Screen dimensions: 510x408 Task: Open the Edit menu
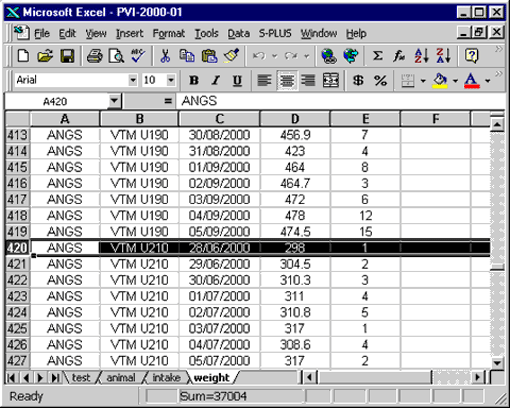(67, 33)
